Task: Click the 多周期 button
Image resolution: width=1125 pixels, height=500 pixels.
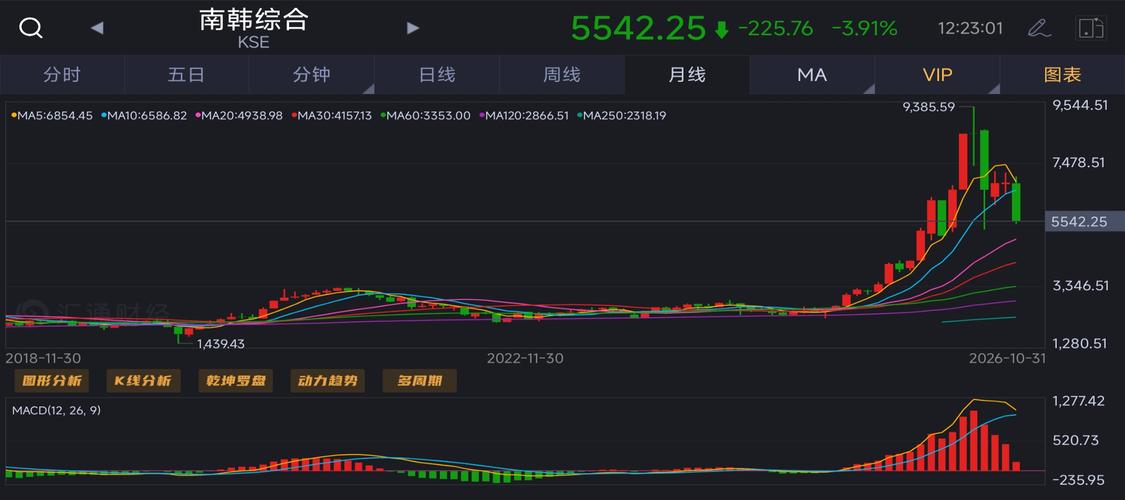Action: click(420, 381)
